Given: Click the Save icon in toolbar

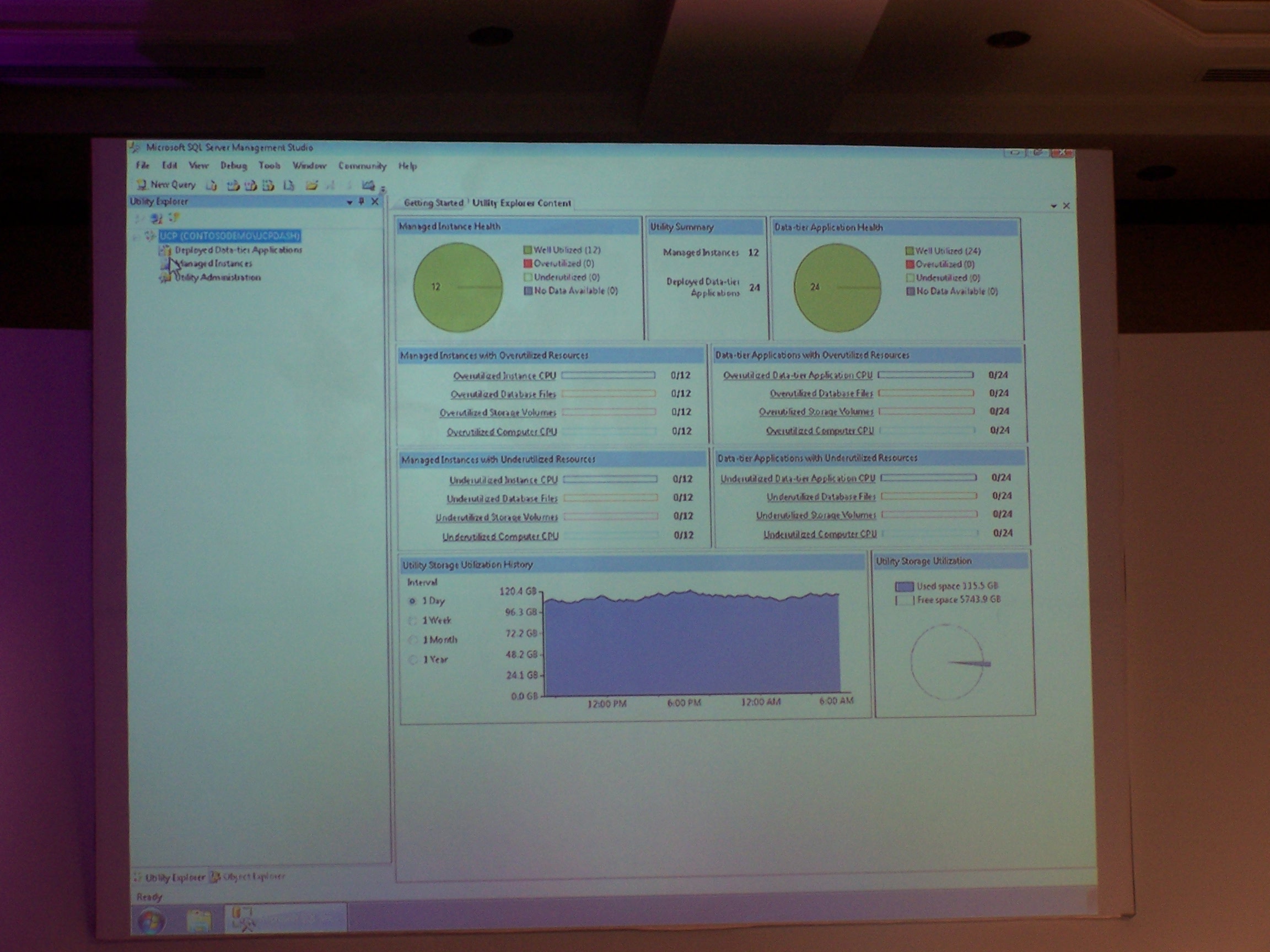Looking at the screenshot, I should coord(330,185).
